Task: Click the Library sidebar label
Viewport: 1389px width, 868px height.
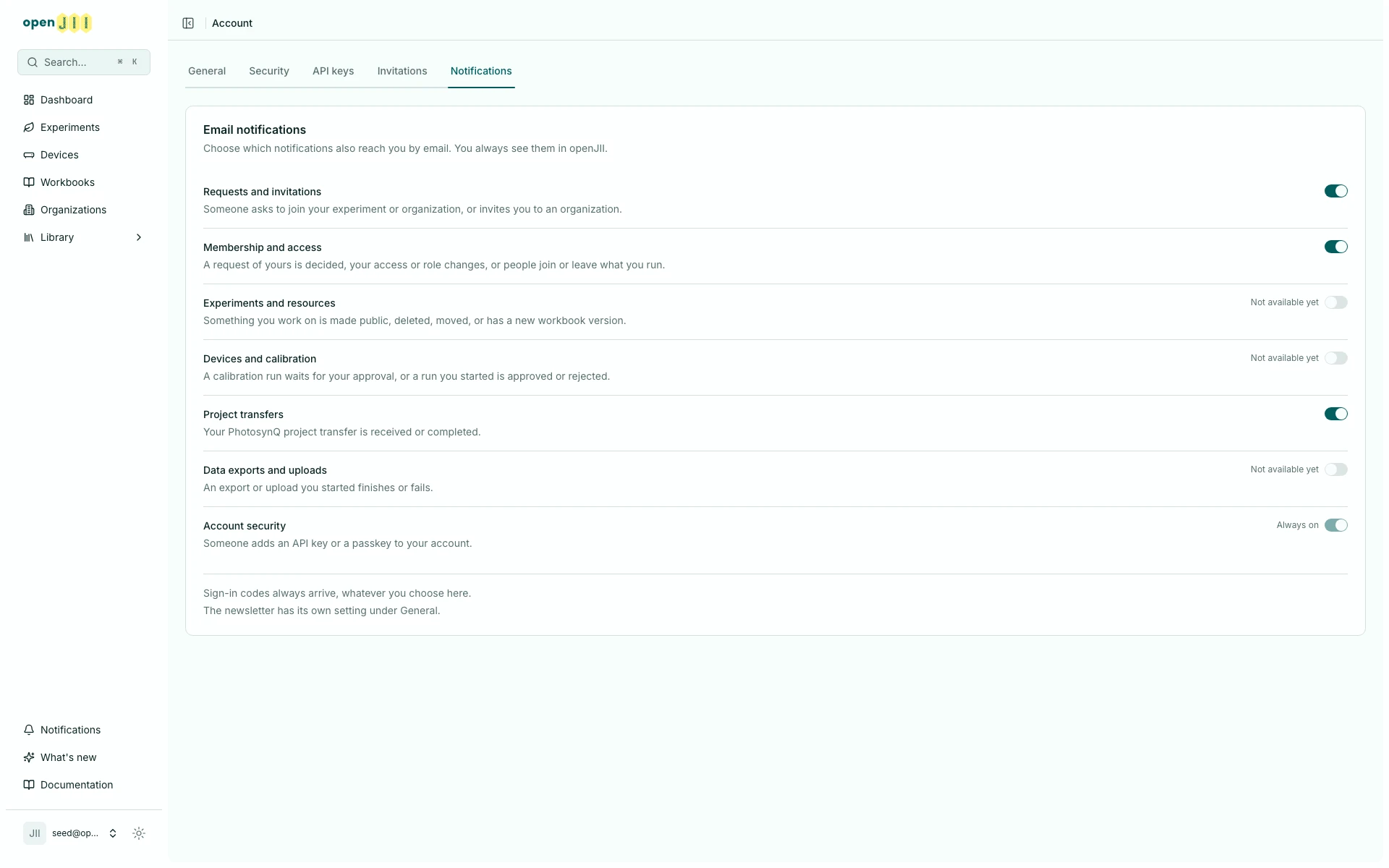Action: pyautogui.click(x=57, y=237)
